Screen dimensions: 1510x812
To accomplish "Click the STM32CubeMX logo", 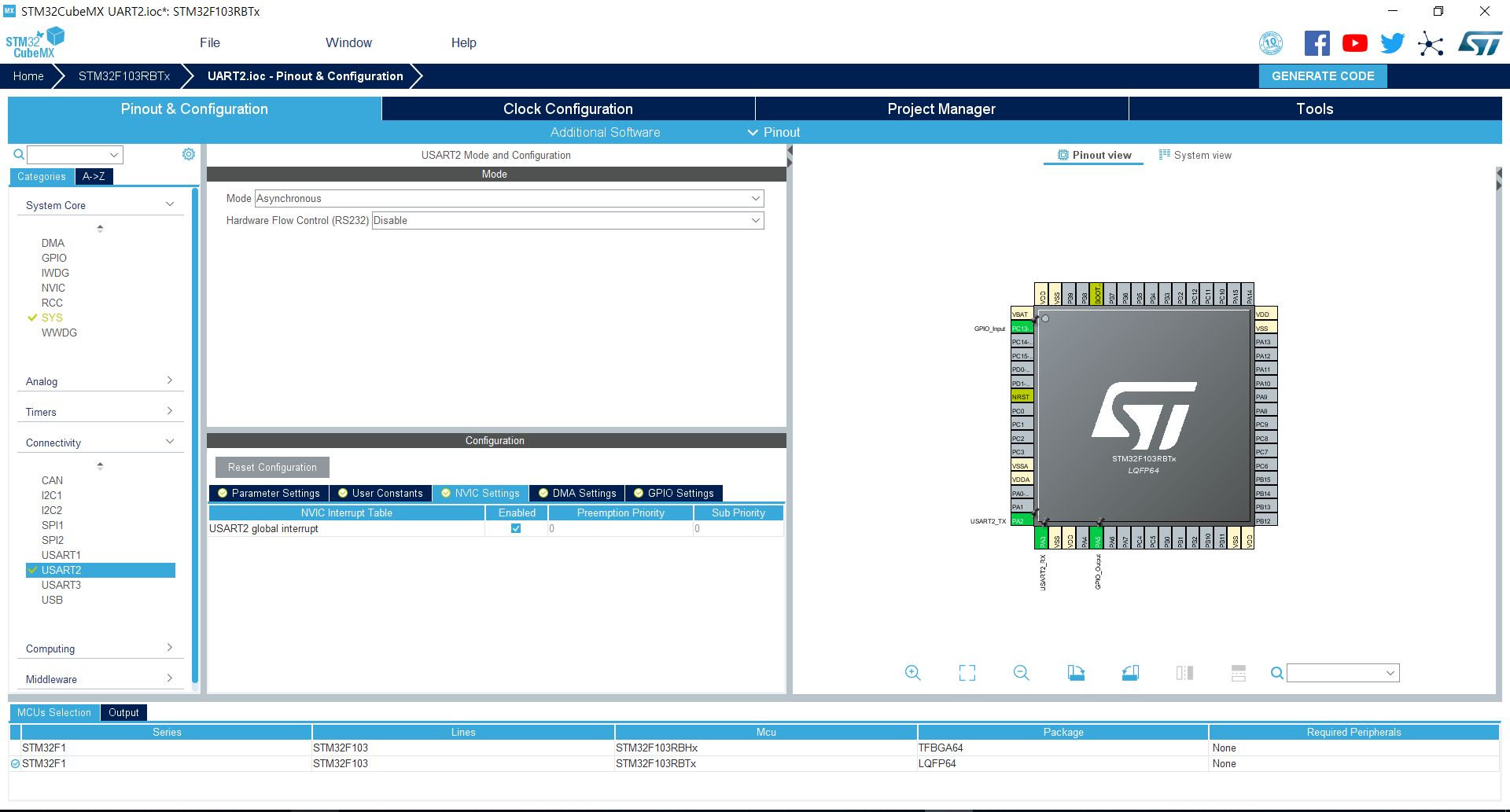I will click(x=35, y=43).
